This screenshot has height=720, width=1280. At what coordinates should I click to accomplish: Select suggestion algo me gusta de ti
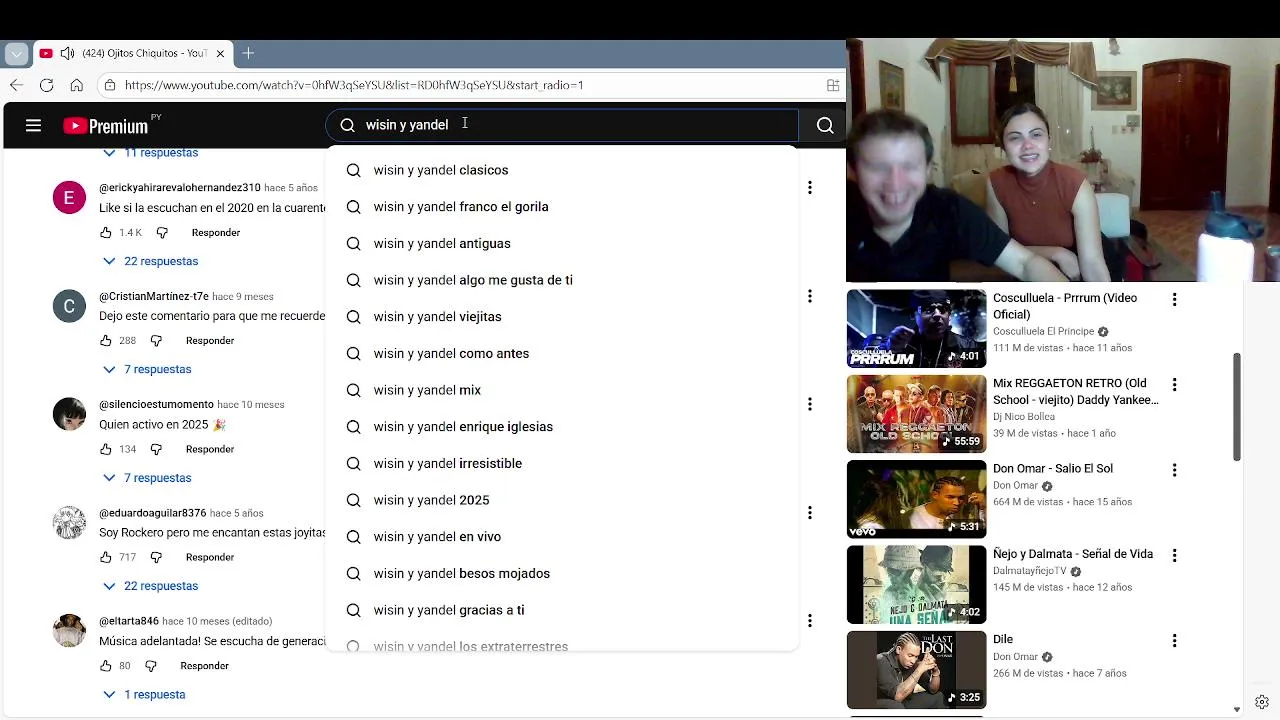(x=562, y=280)
